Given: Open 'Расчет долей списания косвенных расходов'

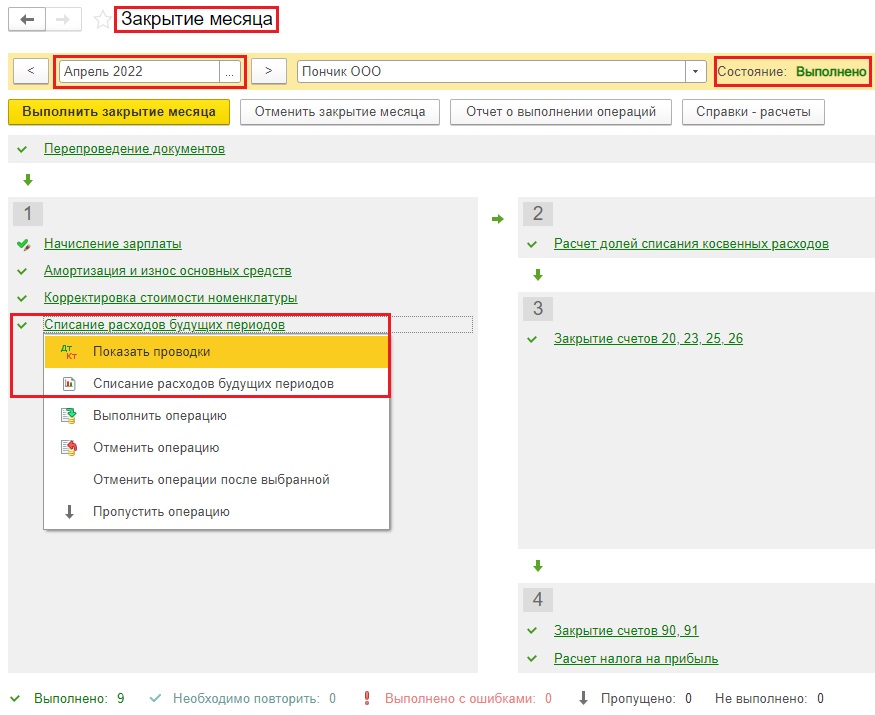Looking at the screenshot, I should coord(691,244).
